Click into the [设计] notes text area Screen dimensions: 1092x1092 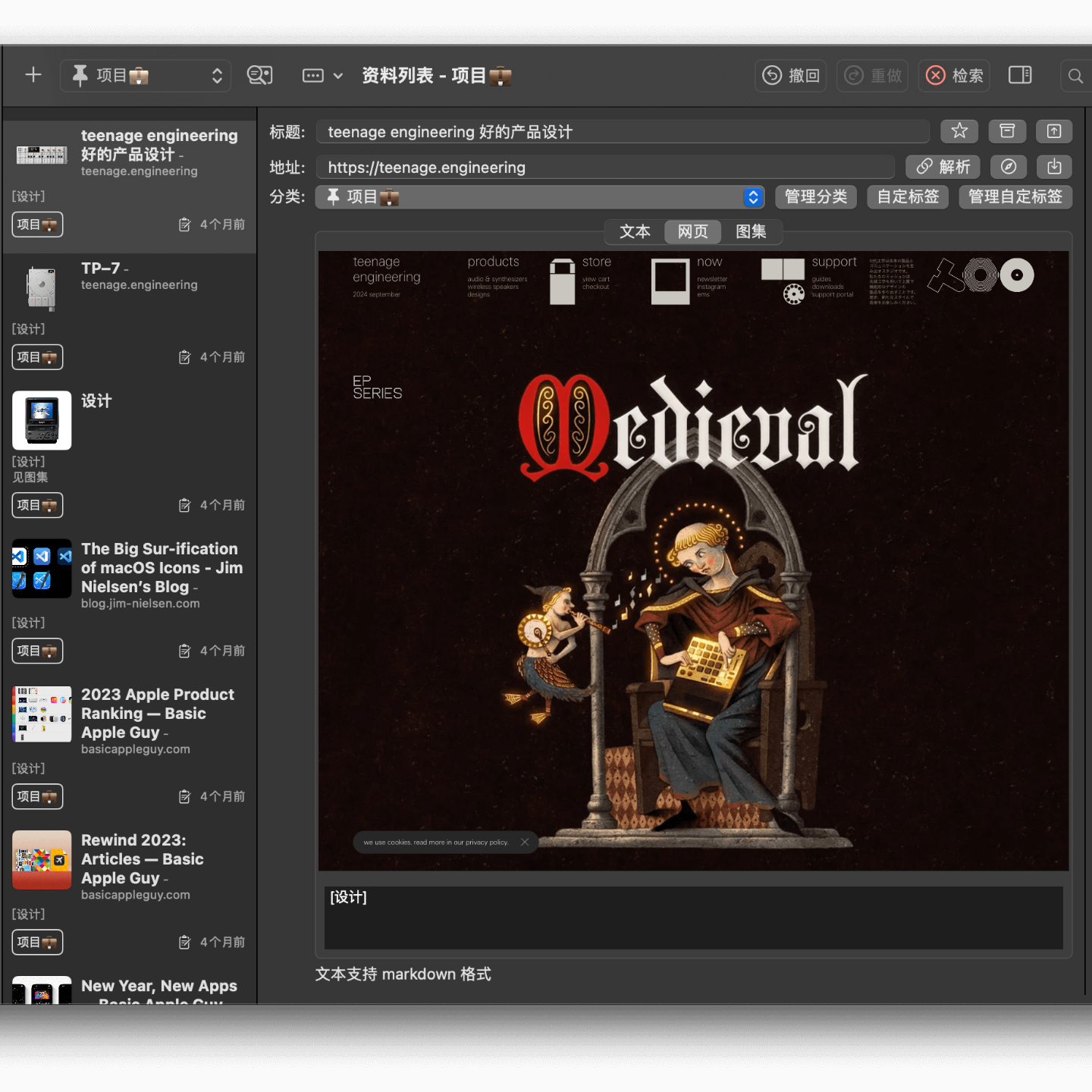click(x=693, y=918)
